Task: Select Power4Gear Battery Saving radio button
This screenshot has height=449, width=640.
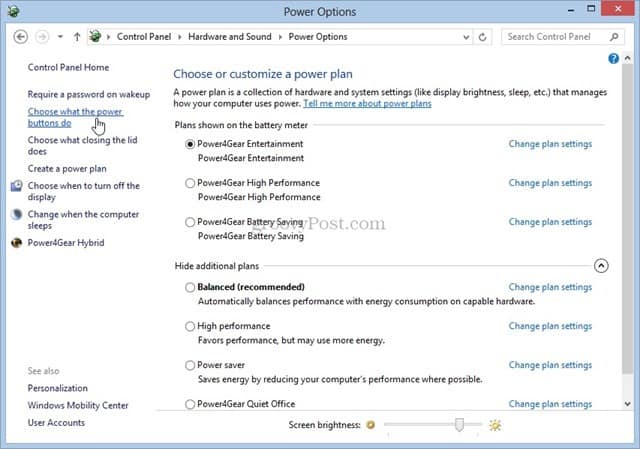Action: pos(190,222)
